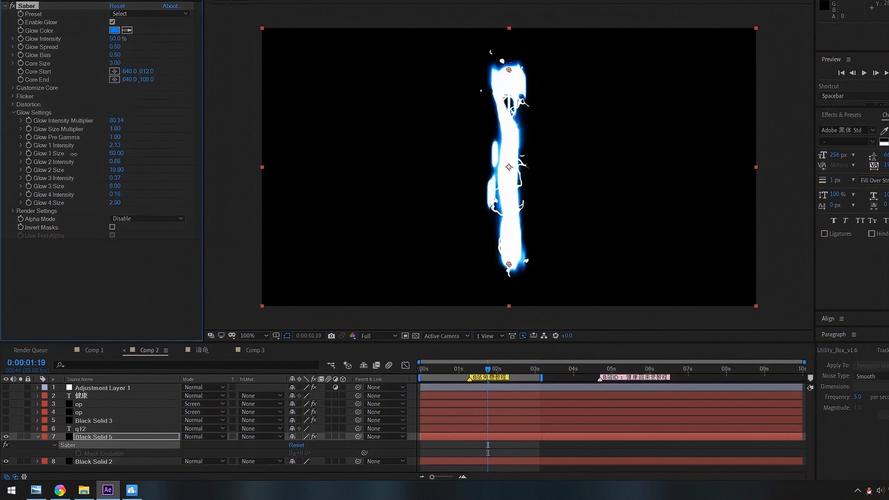
Task: Open the Effects & Presets tab
Action: (x=841, y=115)
